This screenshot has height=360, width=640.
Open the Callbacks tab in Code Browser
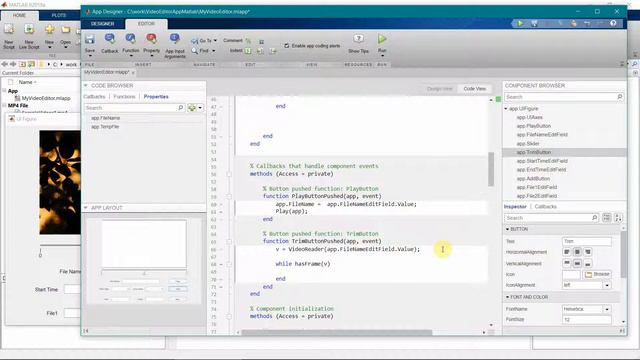[x=94, y=97]
